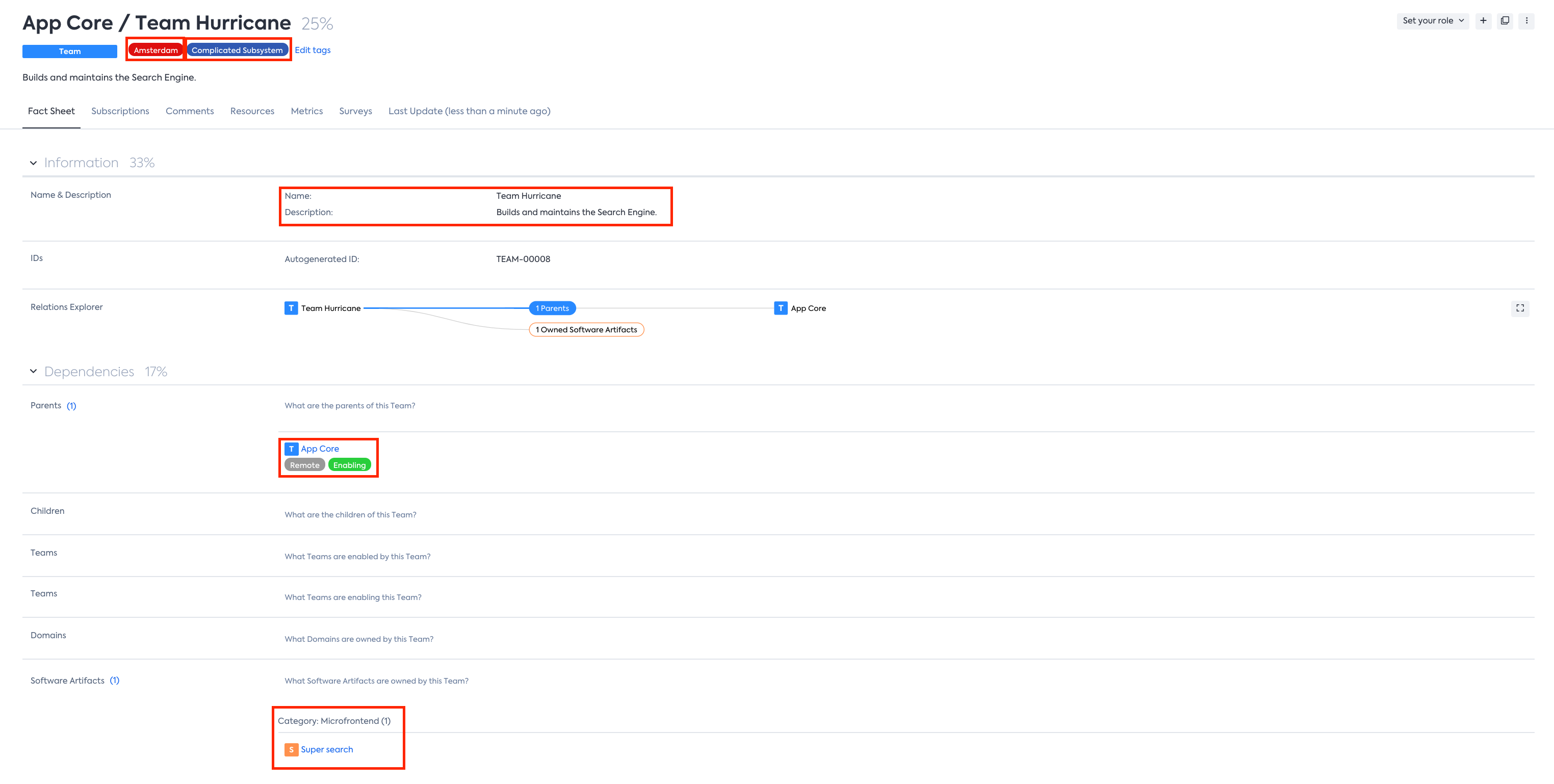Open the three-dot more options menu
The image size is (1554, 784).
point(1526,20)
